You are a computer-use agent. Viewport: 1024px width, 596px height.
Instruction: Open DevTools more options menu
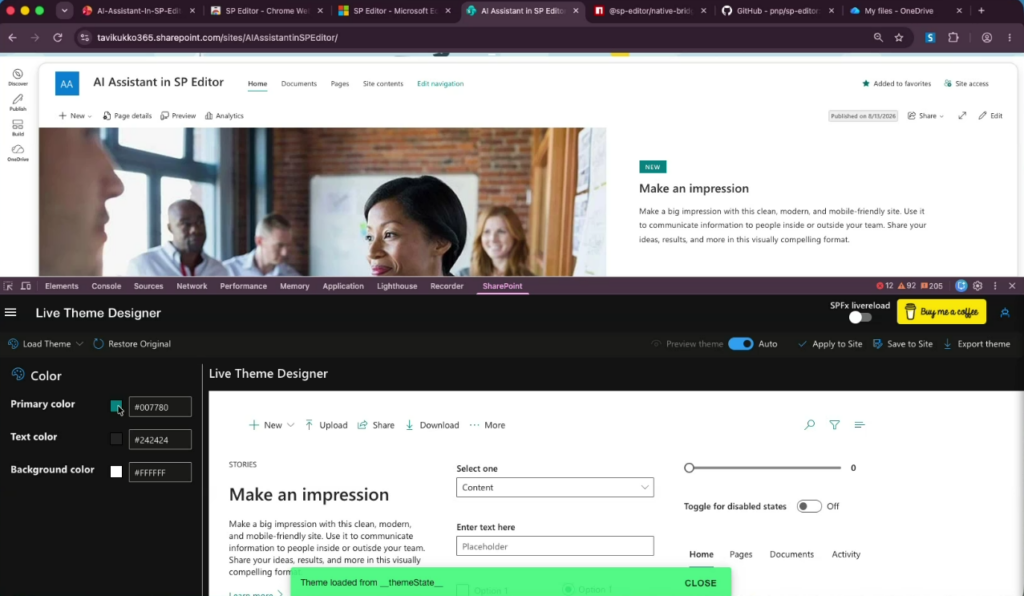[995, 286]
